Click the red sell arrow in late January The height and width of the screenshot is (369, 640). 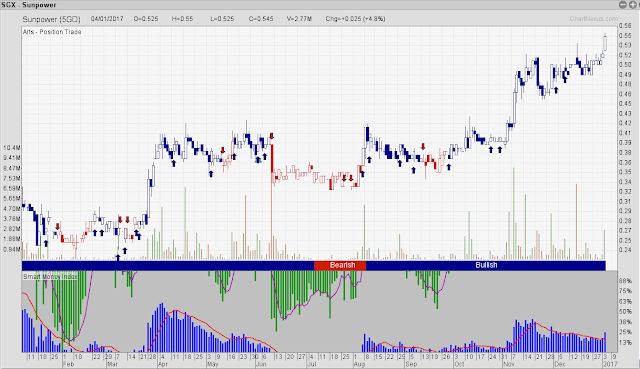tap(58, 227)
